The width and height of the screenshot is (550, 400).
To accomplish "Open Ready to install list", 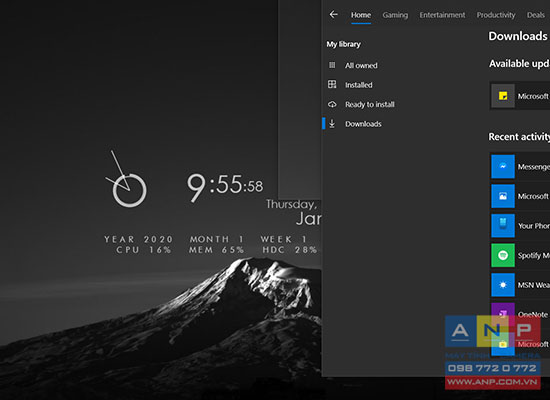I will pos(370,104).
